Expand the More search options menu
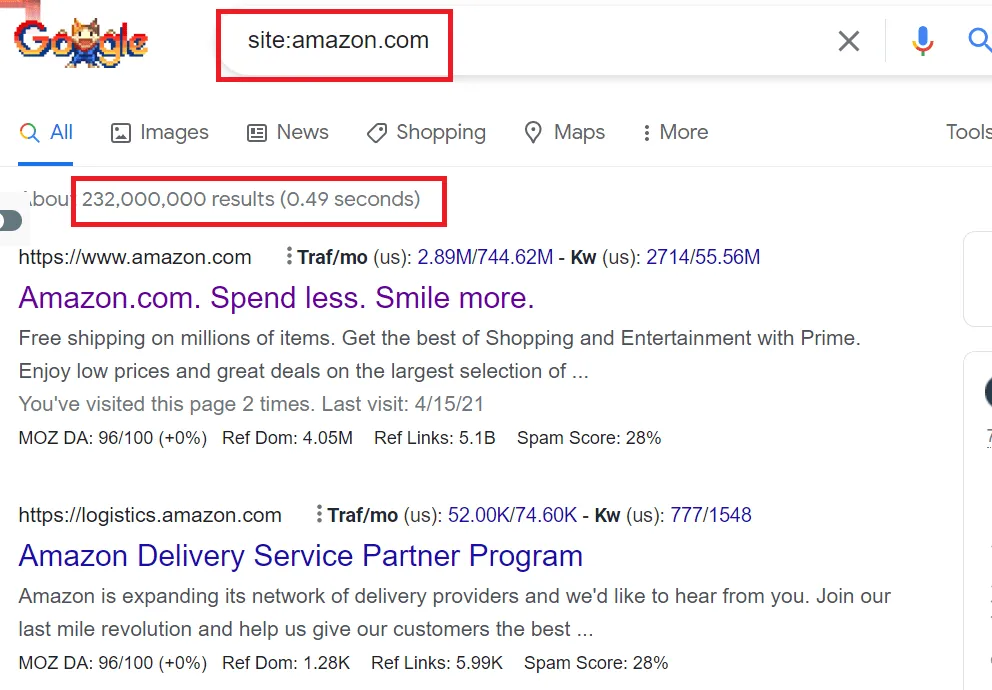This screenshot has height=690, width=992. tap(675, 132)
